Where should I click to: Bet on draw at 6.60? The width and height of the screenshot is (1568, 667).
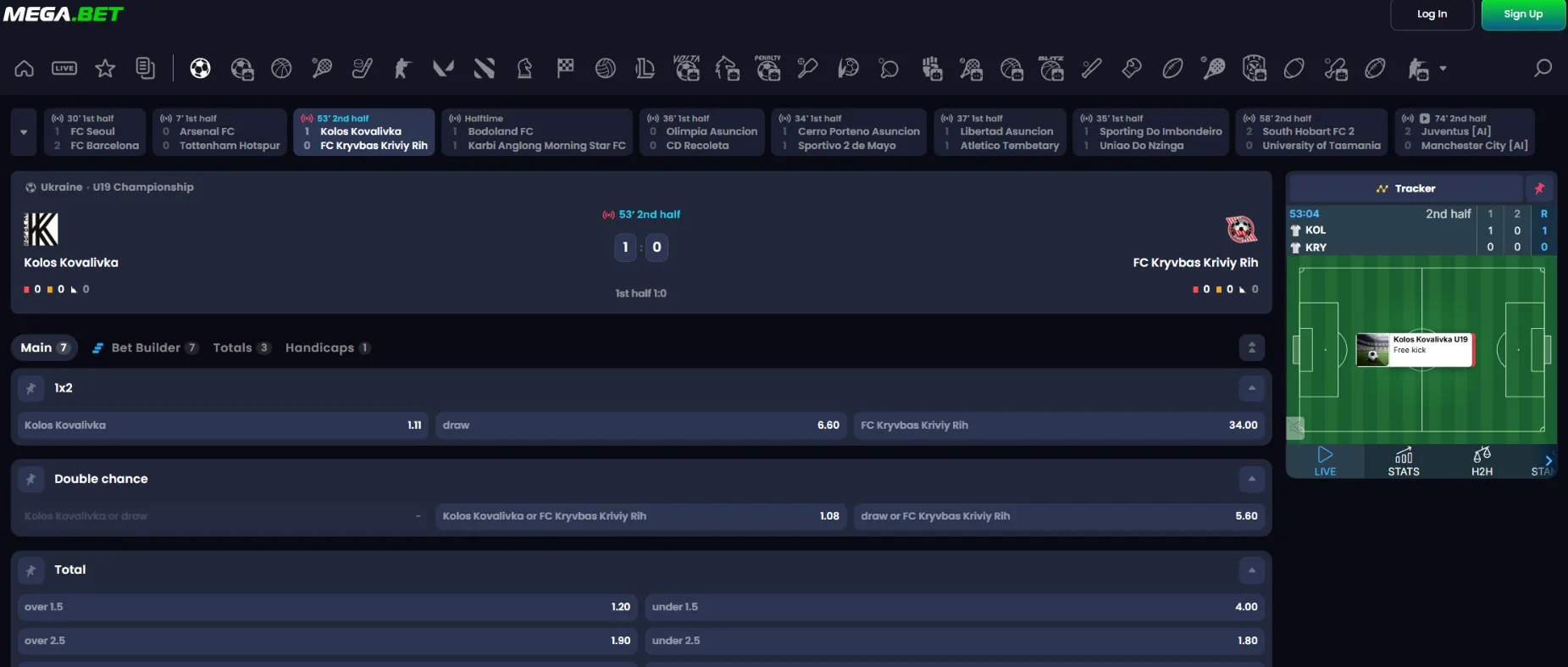pyautogui.click(x=641, y=425)
